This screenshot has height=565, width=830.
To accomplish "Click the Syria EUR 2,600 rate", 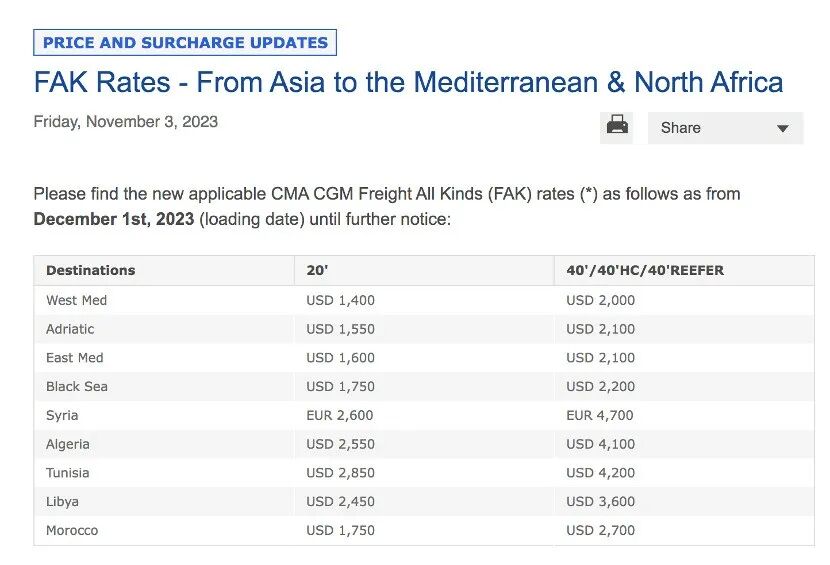I will 340,415.
